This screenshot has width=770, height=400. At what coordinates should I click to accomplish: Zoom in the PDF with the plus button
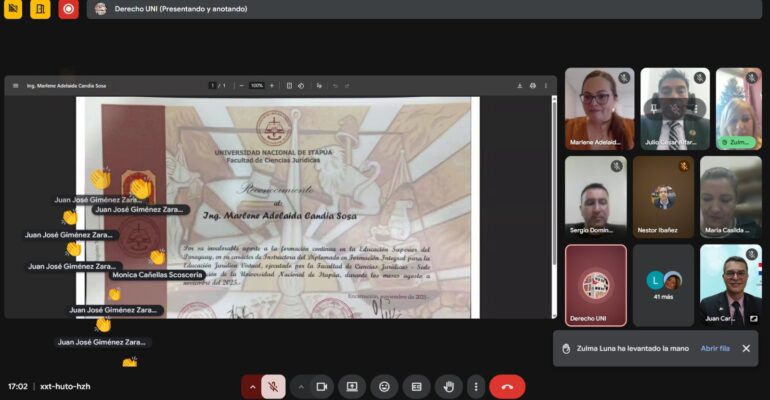coord(272,86)
